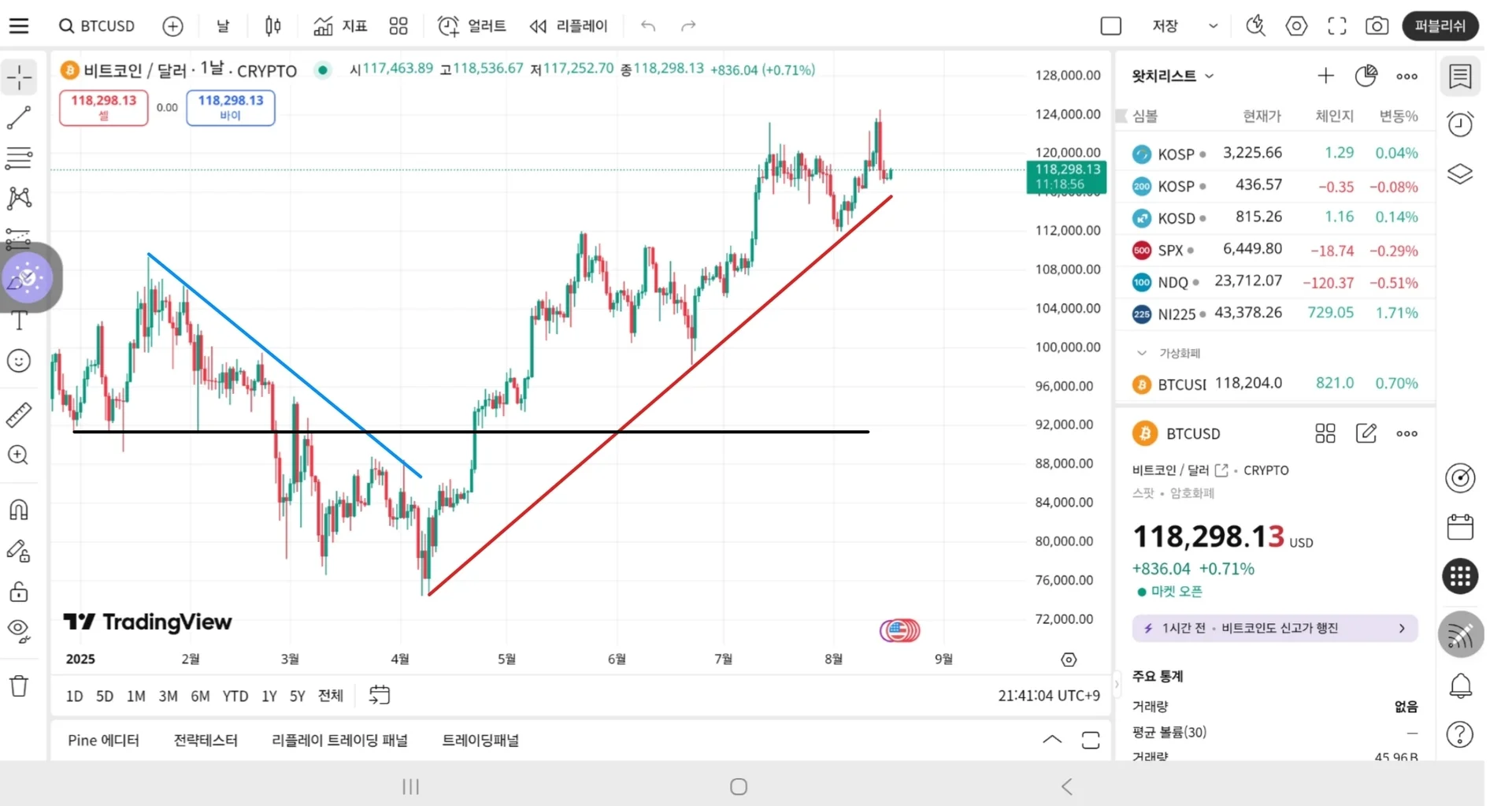Open the ruler measure tool
1512x806 pixels.
tap(19, 414)
